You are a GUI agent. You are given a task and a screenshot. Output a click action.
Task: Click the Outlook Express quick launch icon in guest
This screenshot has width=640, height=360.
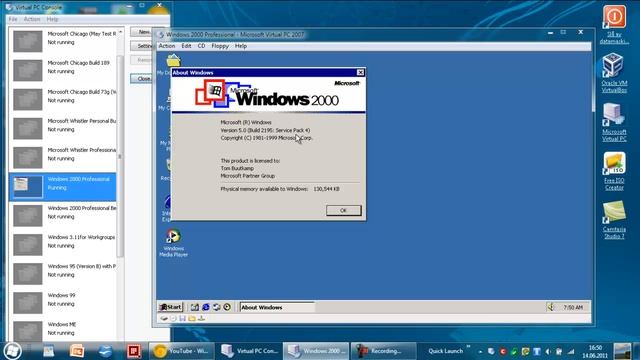tap(216, 307)
